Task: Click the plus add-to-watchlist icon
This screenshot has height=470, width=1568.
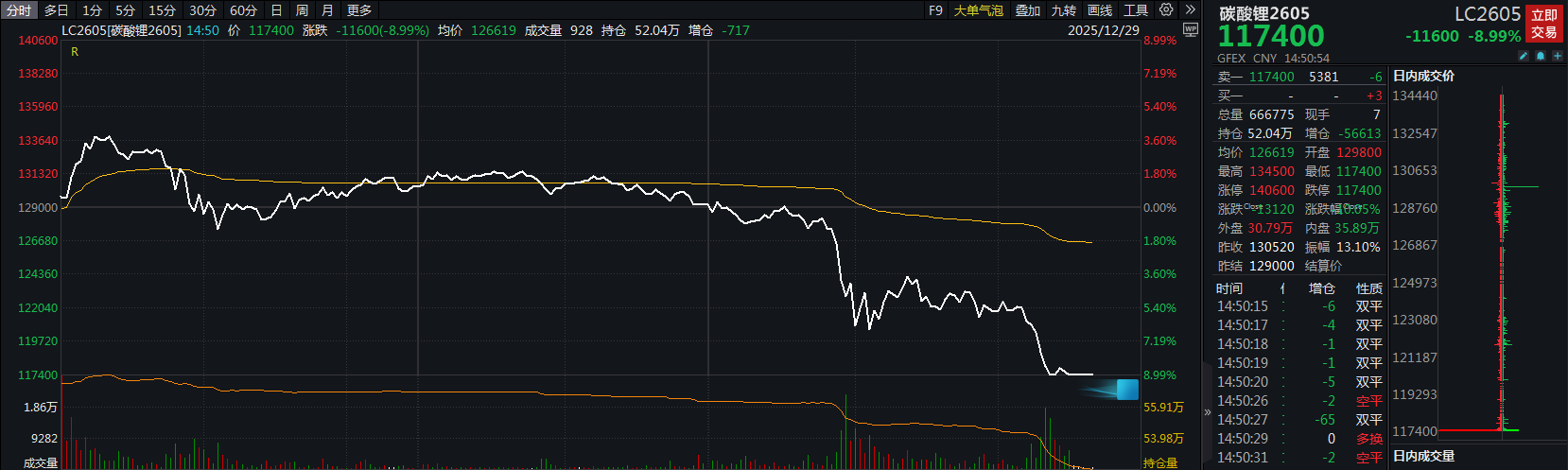Action: [1558, 57]
